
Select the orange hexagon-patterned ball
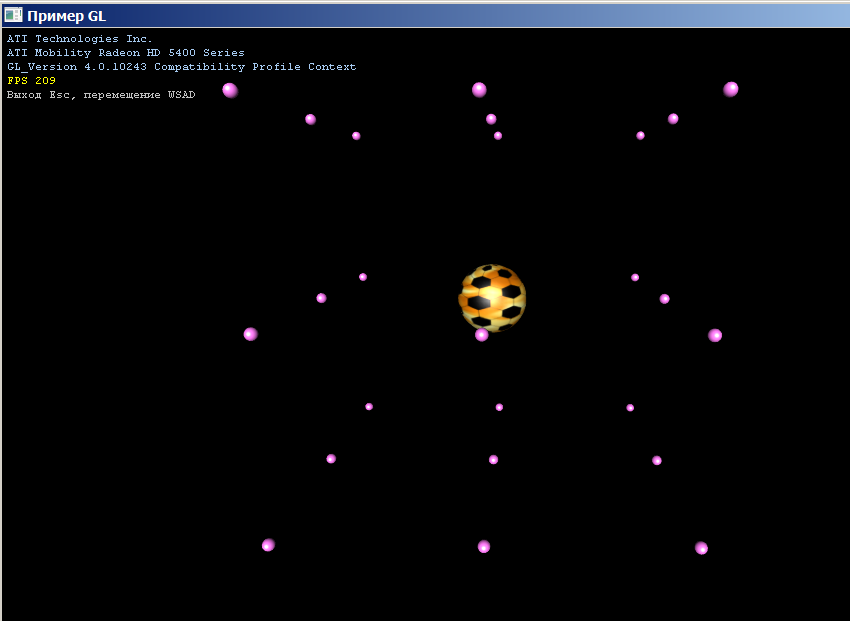(492, 297)
